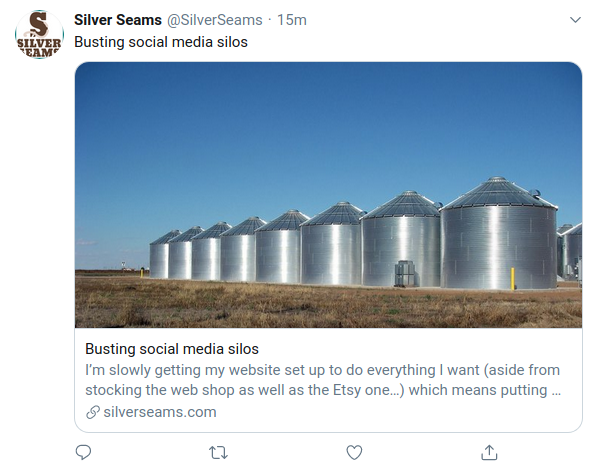Open the Silver Seams display name
The image size is (598, 471).
click(118, 20)
